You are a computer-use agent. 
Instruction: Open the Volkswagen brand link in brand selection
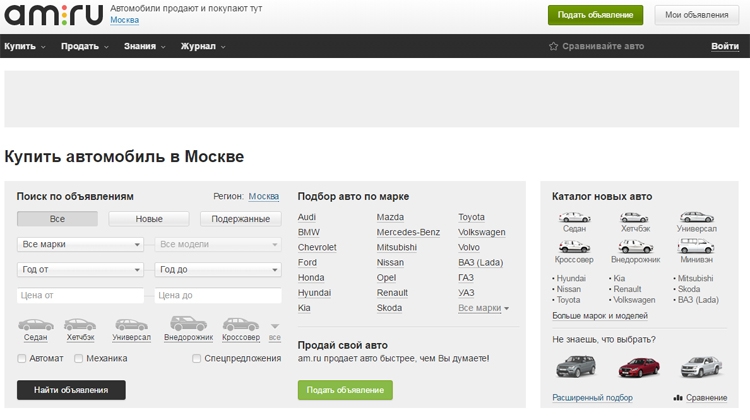click(482, 232)
